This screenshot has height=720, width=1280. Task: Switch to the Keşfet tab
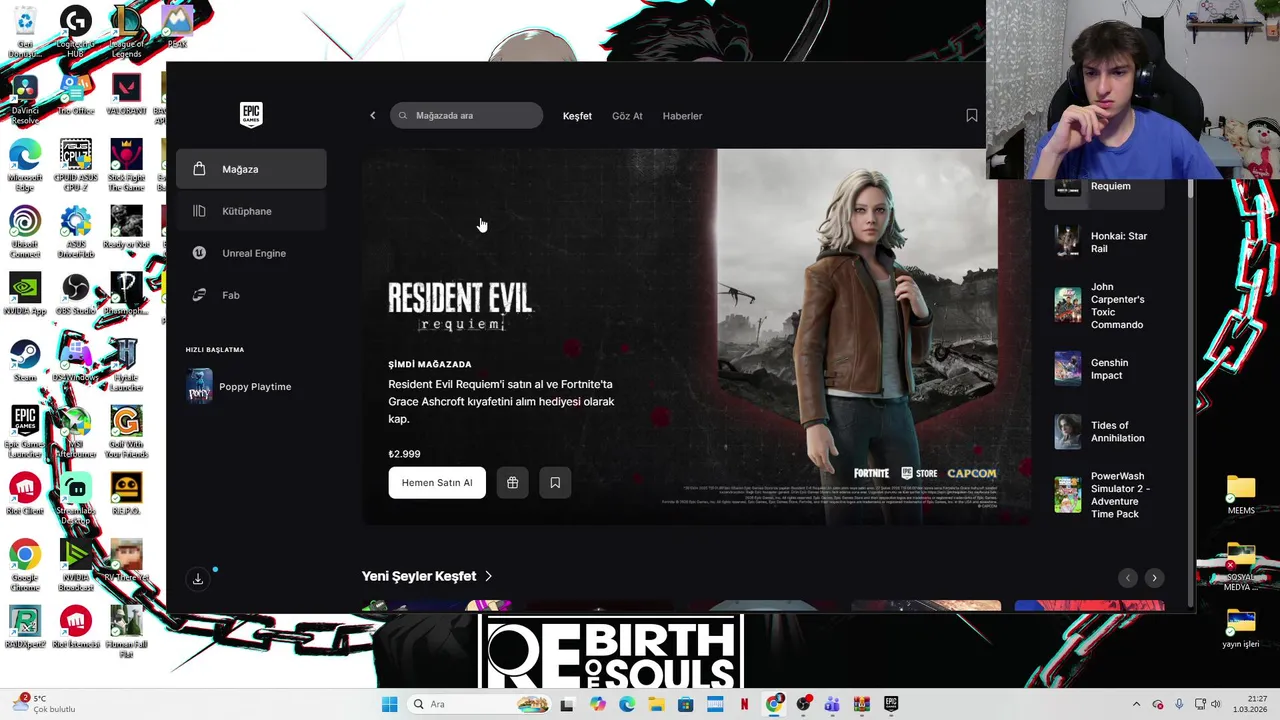point(577,116)
